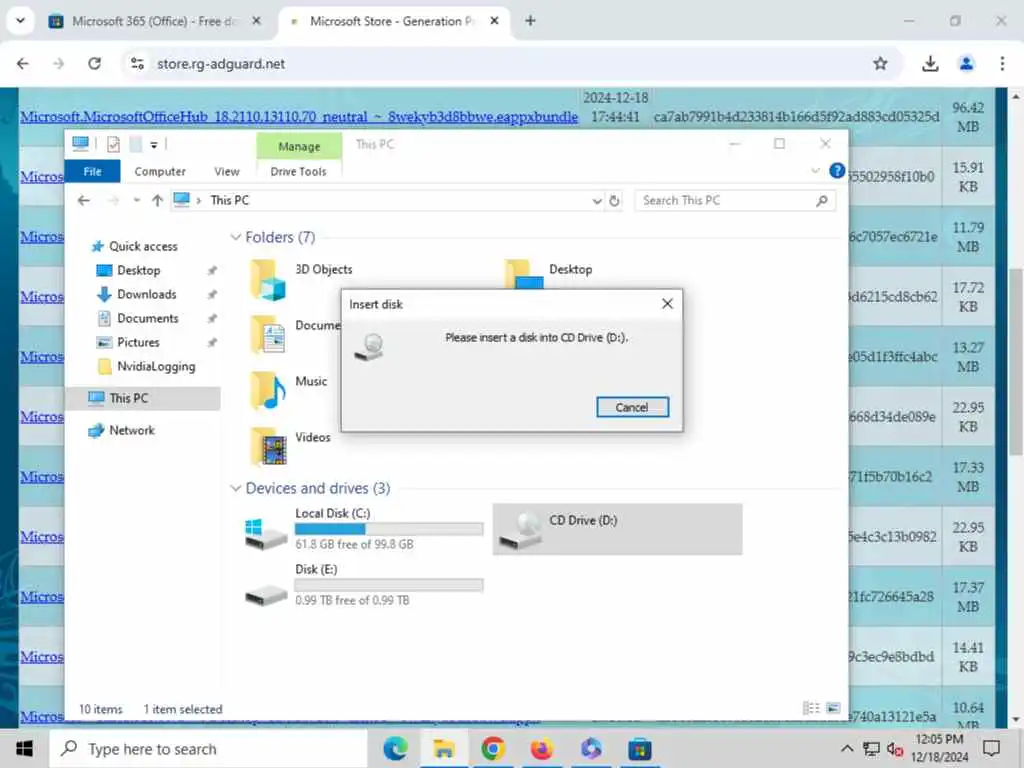Image resolution: width=1024 pixels, height=768 pixels.
Task: Open Firefox from taskbar
Action: tap(541, 749)
